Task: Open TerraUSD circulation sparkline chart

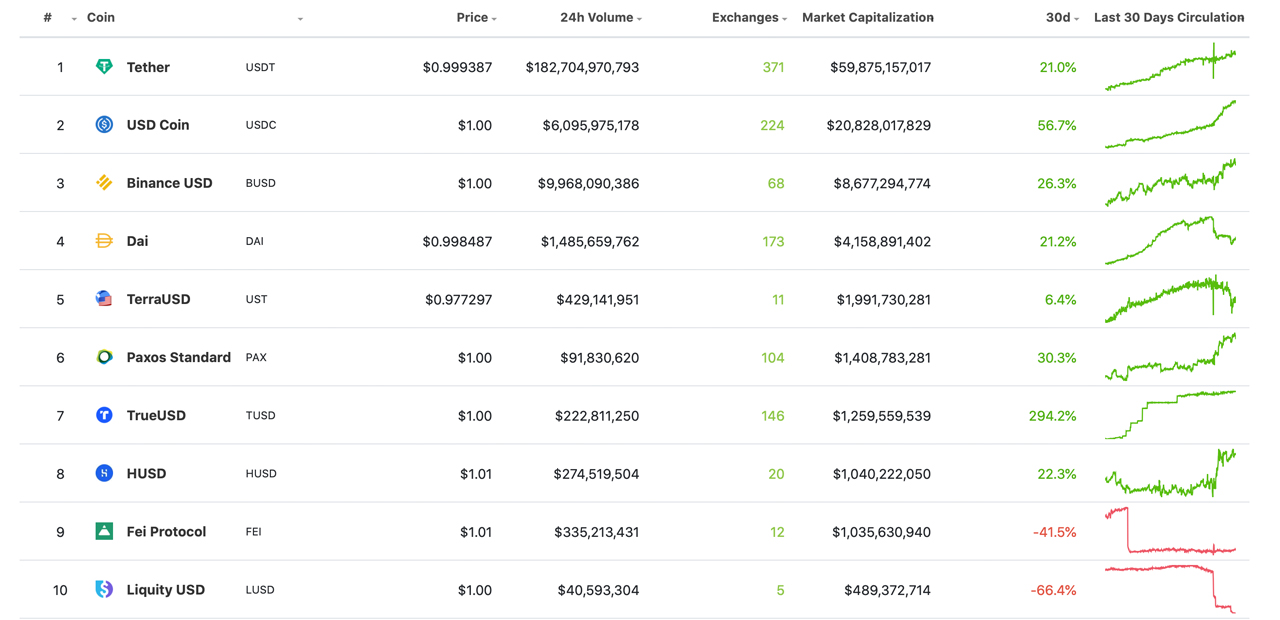Action: [1170, 299]
